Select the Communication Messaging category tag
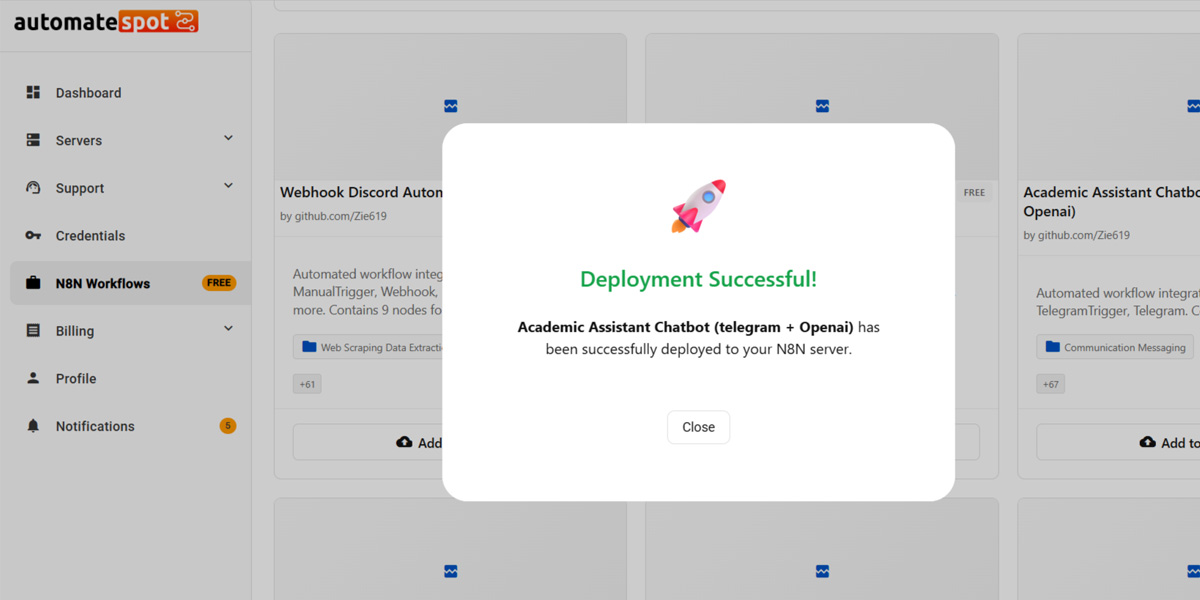1200x600 pixels. [1115, 347]
